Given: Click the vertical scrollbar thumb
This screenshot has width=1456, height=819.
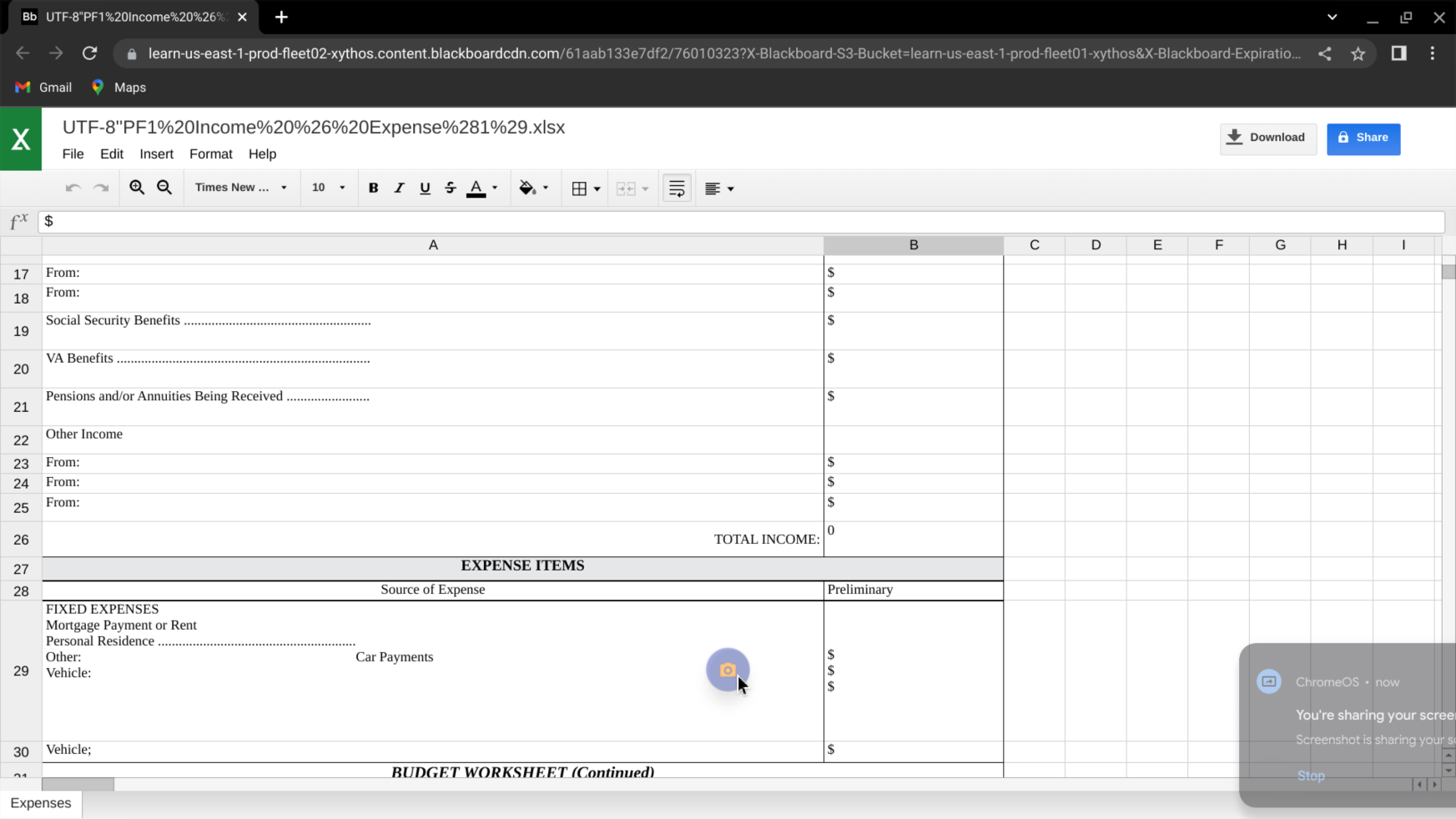Looking at the screenshot, I should tap(1448, 271).
